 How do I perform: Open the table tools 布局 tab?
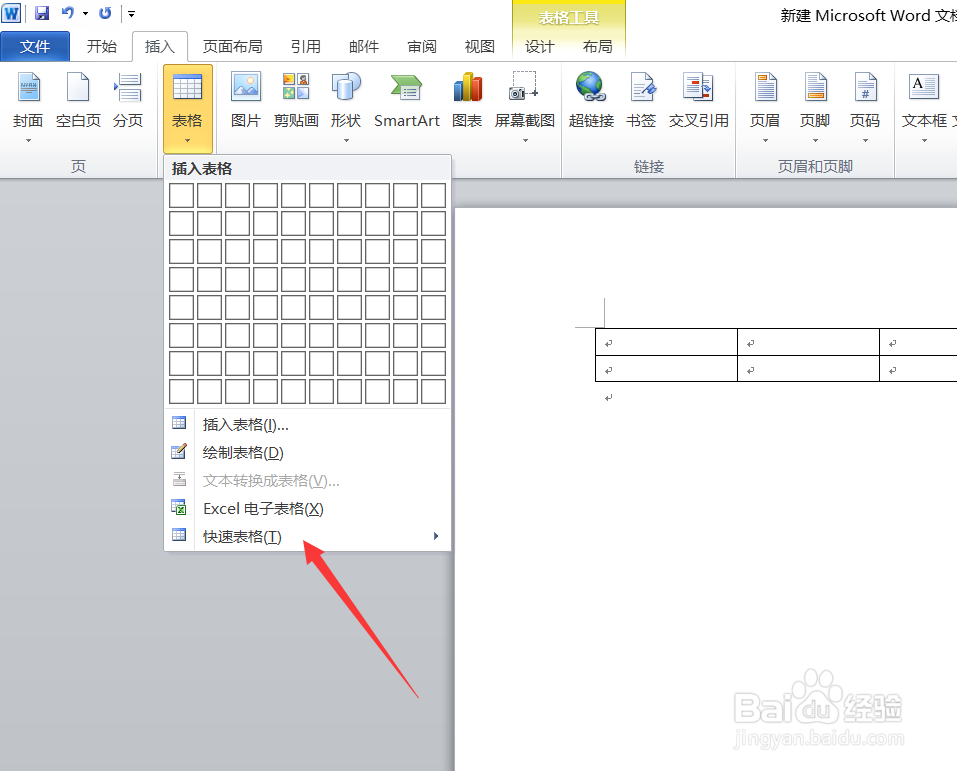click(598, 46)
